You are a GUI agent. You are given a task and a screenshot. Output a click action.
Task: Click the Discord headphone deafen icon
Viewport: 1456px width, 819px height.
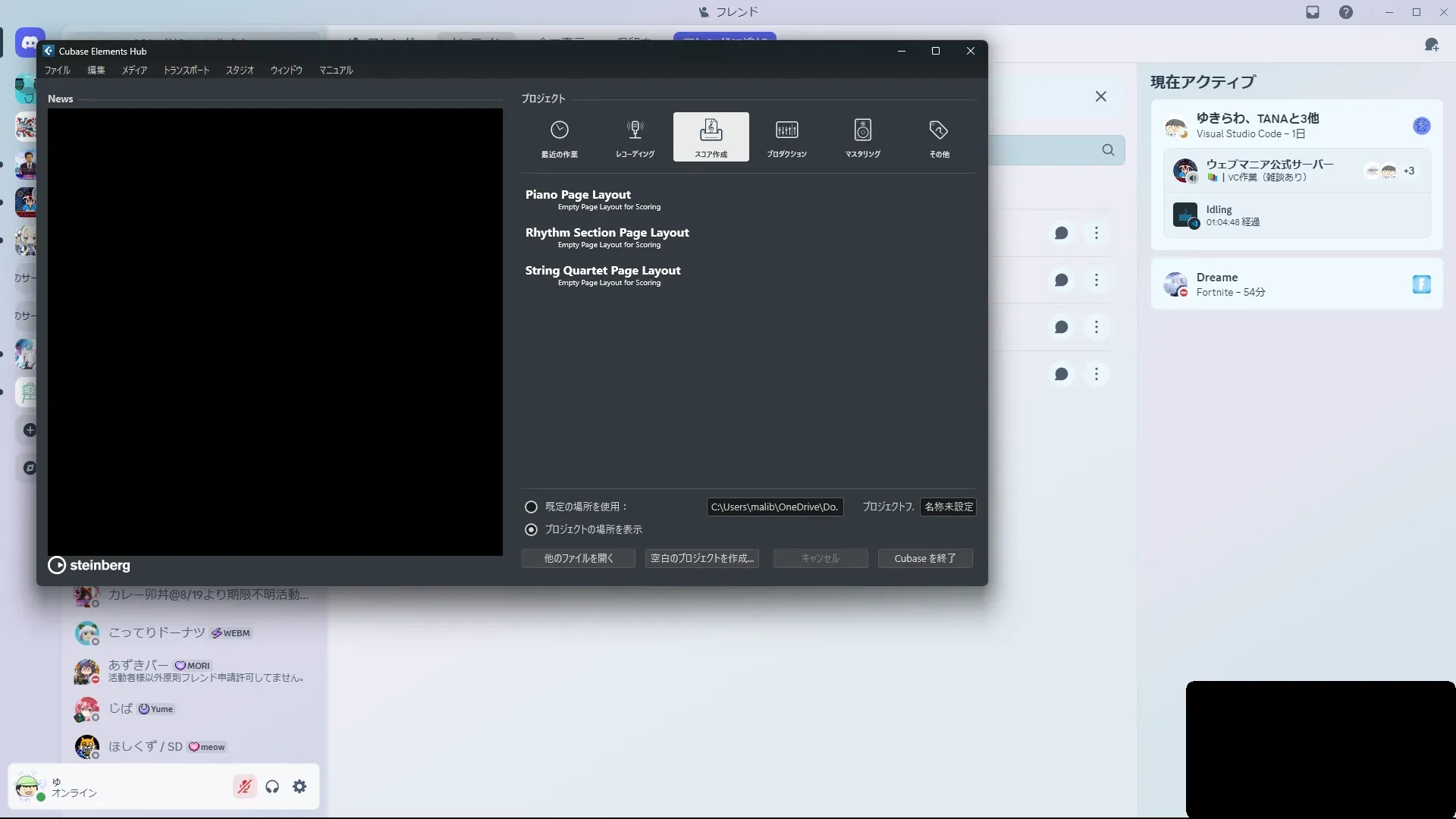click(x=272, y=787)
